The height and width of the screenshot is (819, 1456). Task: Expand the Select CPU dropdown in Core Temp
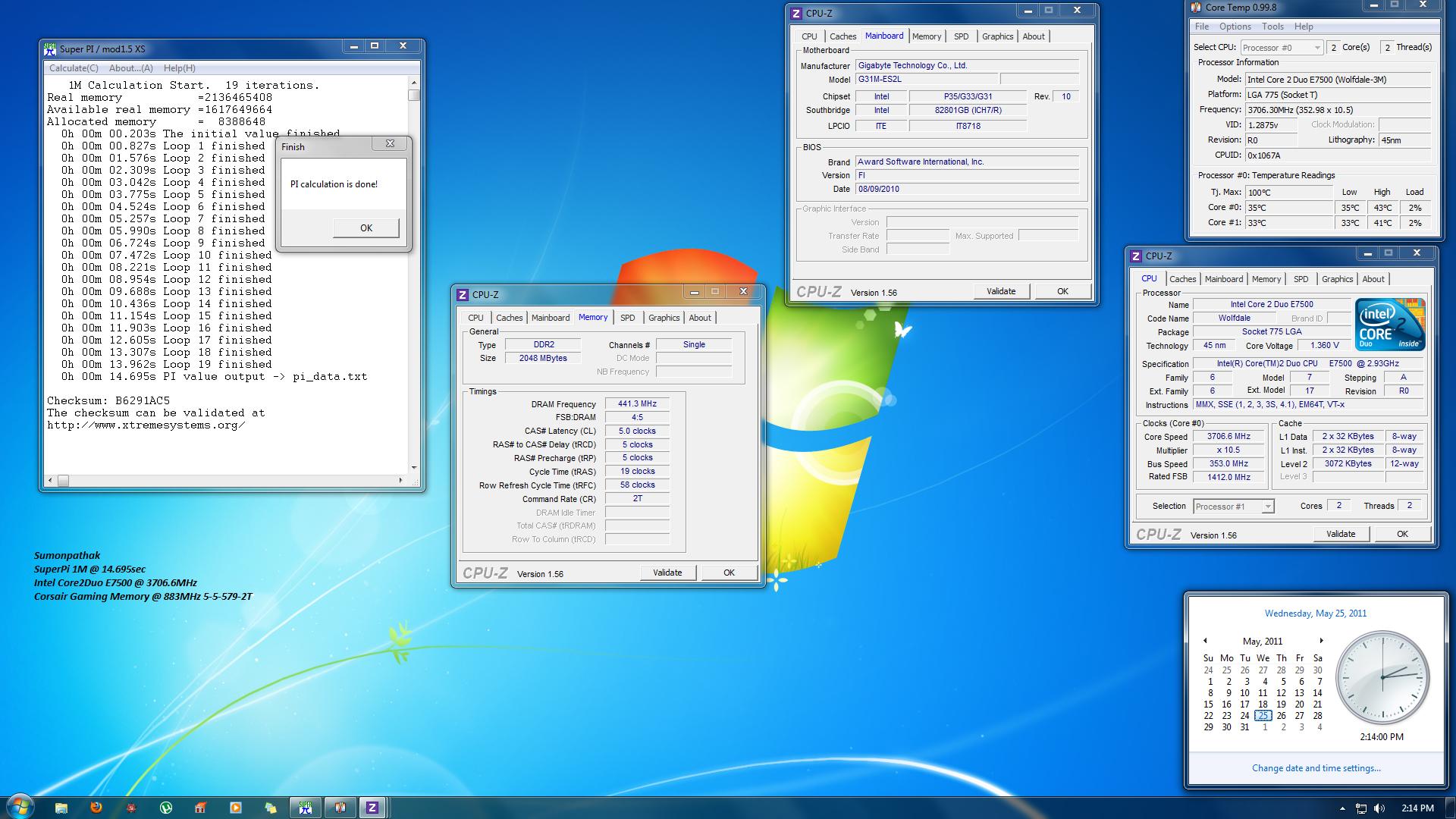pyautogui.click(x=1280, y=47)
